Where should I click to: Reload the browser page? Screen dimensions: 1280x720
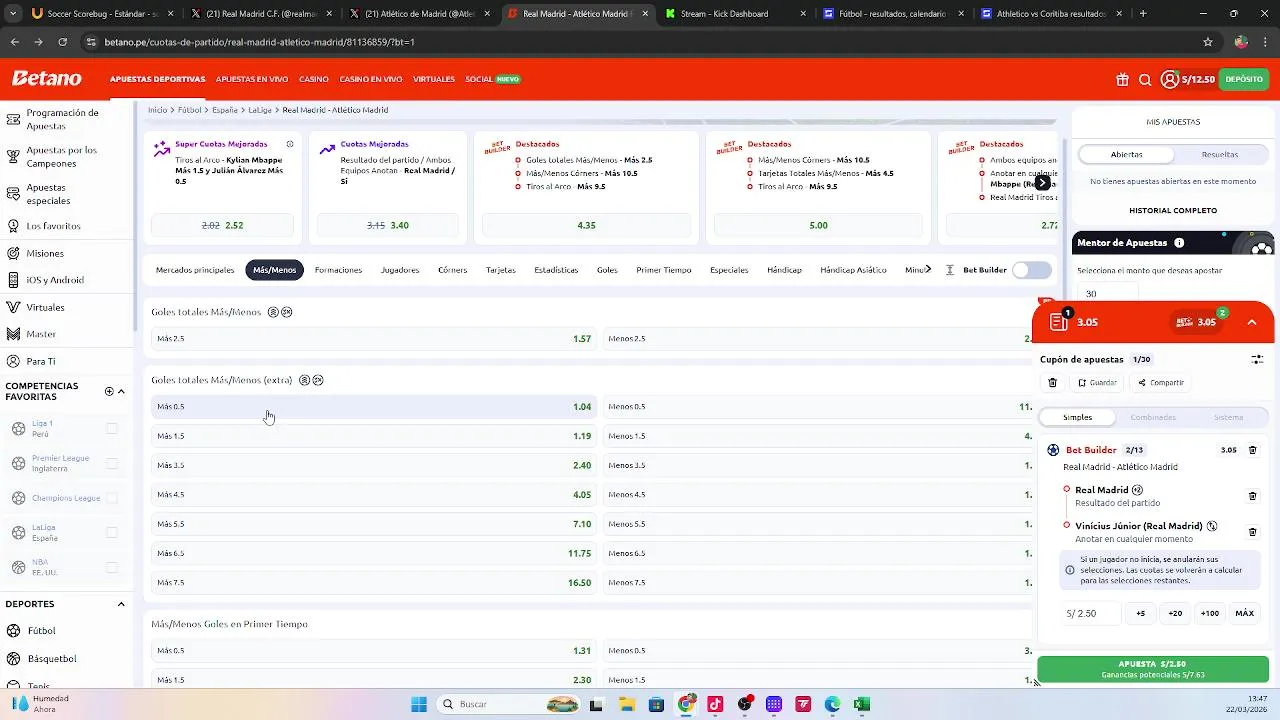(62, 42)
